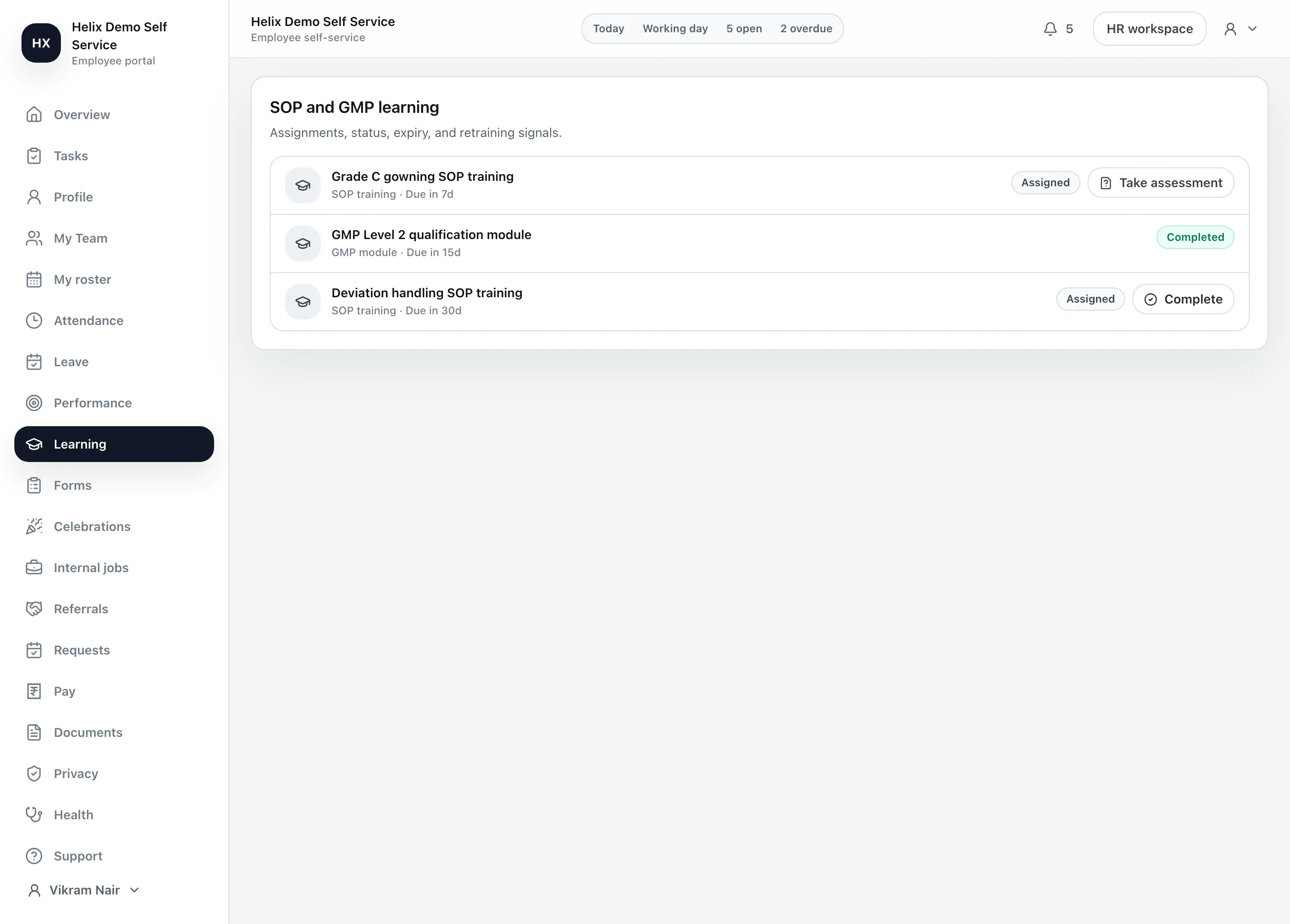Click the notification count 5
The height and width of the screenshot is (924, 1290).
click(x=1069, y=29)
